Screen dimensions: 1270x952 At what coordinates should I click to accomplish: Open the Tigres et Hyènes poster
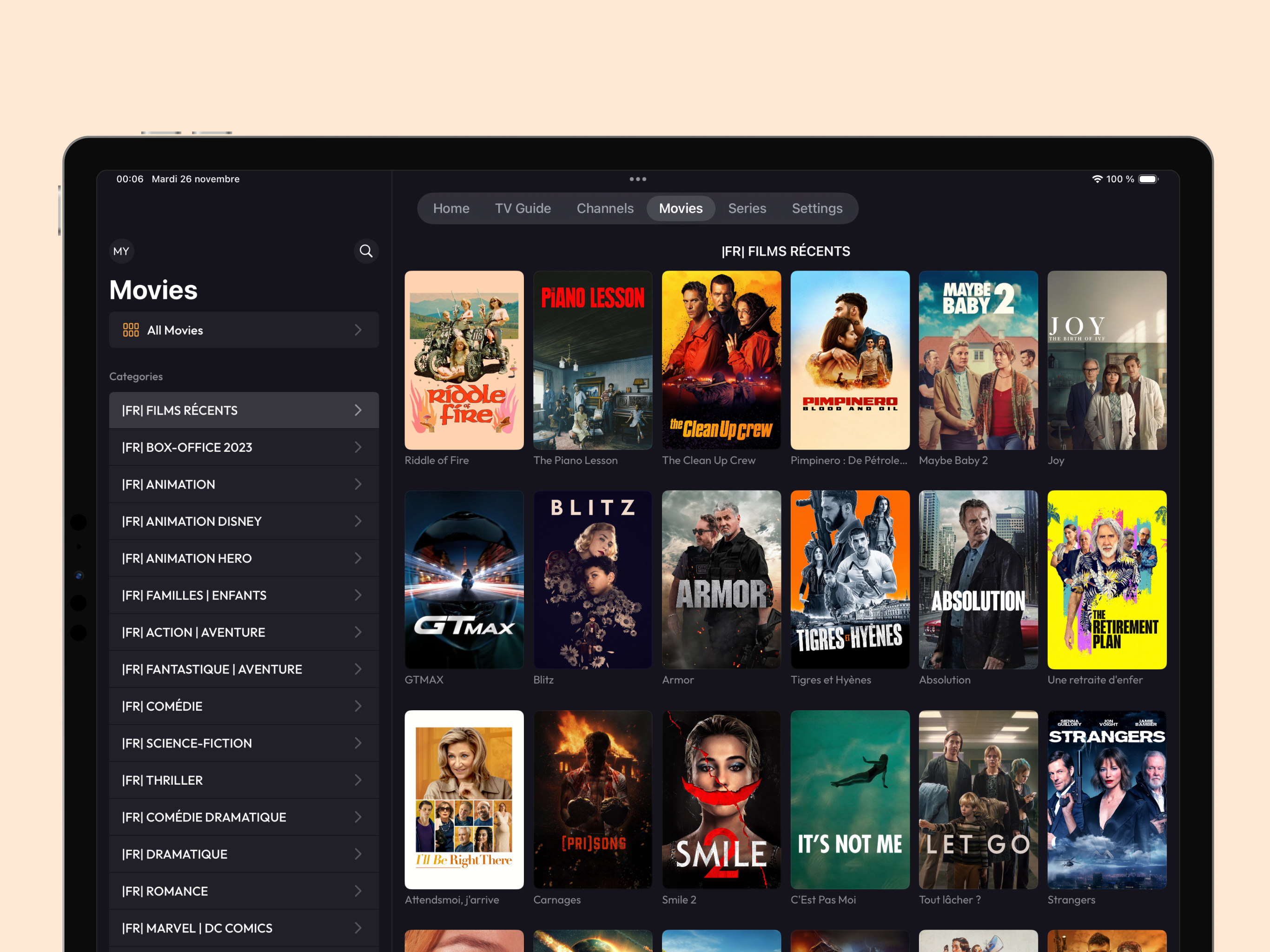[x=850, y=579]
